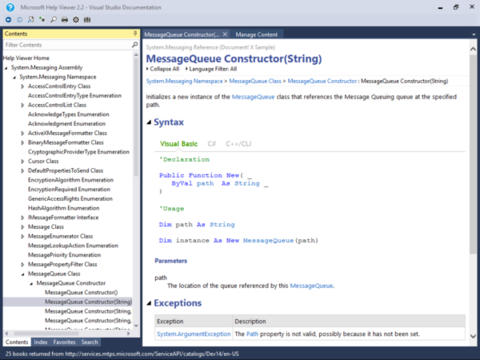Click the Manage Content books icon
Image resolution: width=480 pixels, height=360 pixels.
(x=87, y=20)
